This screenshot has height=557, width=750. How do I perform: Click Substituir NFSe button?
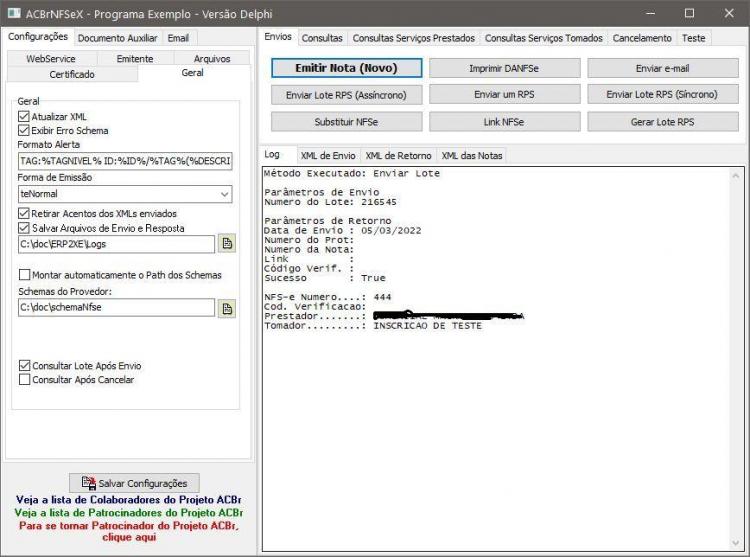[x=346, y=122]
